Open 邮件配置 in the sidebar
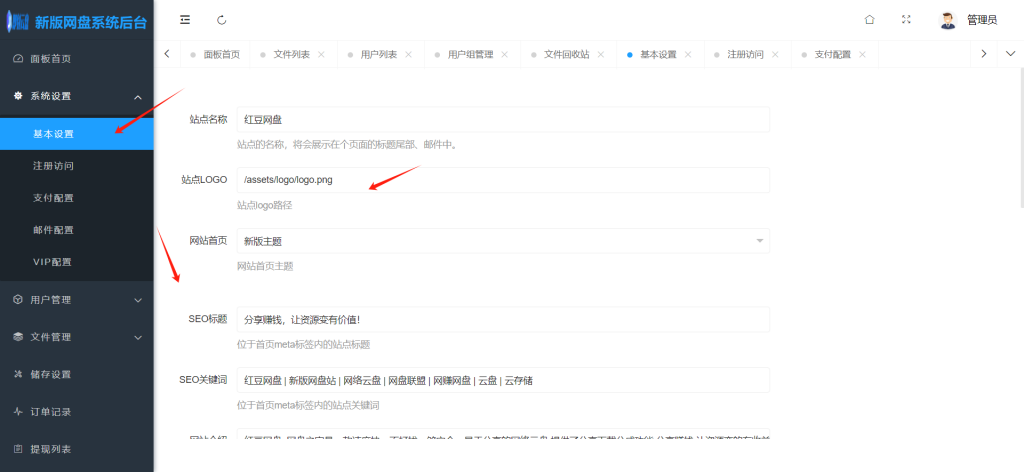The height and width of the screenshot is (472, 1024). pyautogui.click(x=76, y=230)
